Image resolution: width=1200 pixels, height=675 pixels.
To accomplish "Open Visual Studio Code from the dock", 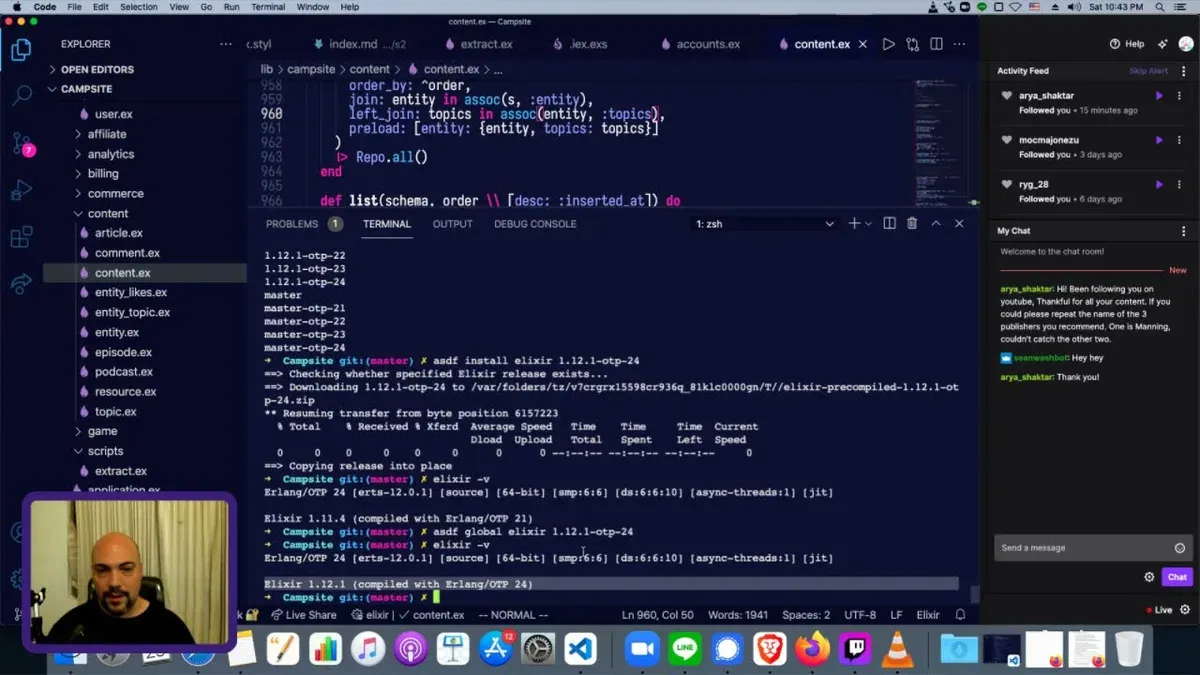I will tap(580, 650).
